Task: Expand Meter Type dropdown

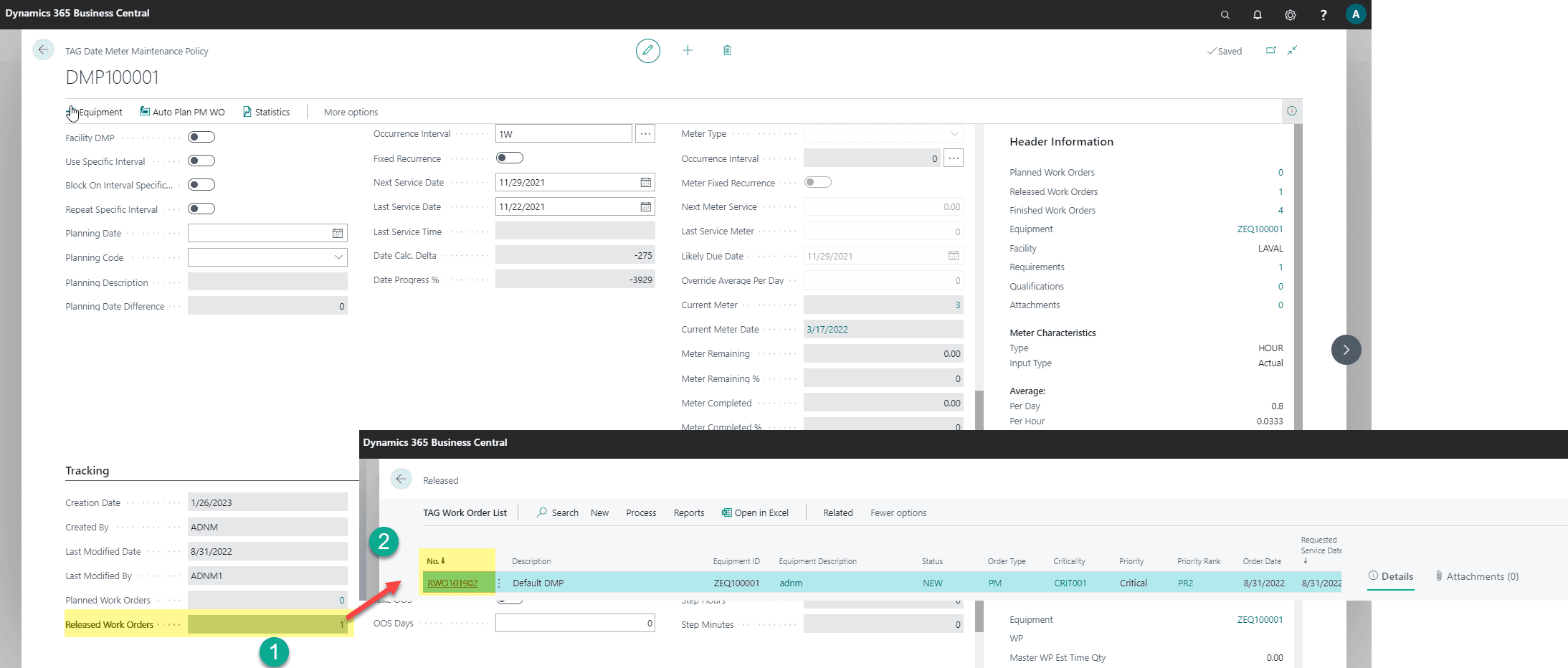Action: 954,134
